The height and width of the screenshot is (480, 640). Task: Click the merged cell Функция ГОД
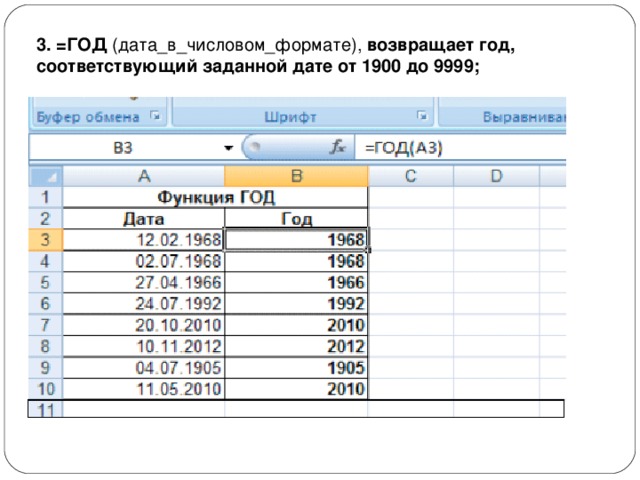(216, 198)
